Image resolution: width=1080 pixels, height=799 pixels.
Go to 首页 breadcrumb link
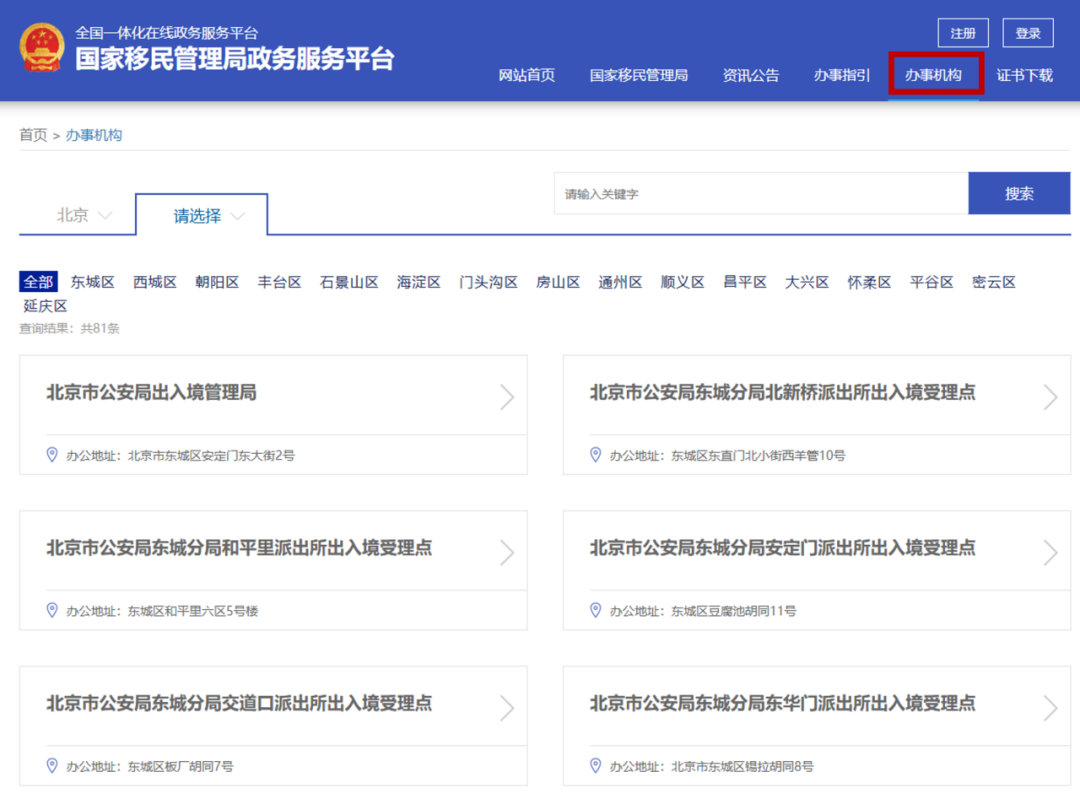click(33, 135)
